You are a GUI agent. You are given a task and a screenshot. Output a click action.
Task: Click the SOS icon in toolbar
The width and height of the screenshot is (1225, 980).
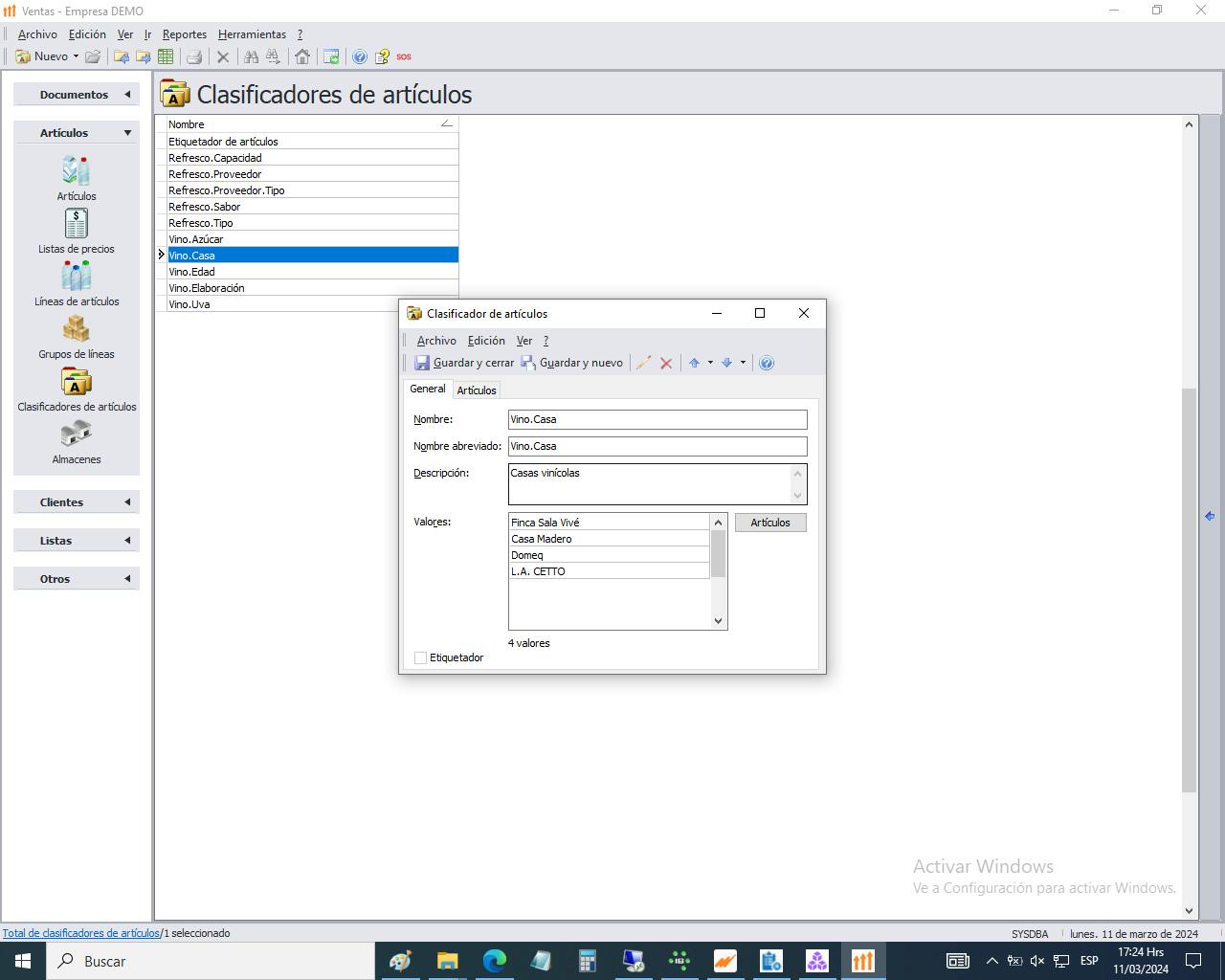point(404,56)
